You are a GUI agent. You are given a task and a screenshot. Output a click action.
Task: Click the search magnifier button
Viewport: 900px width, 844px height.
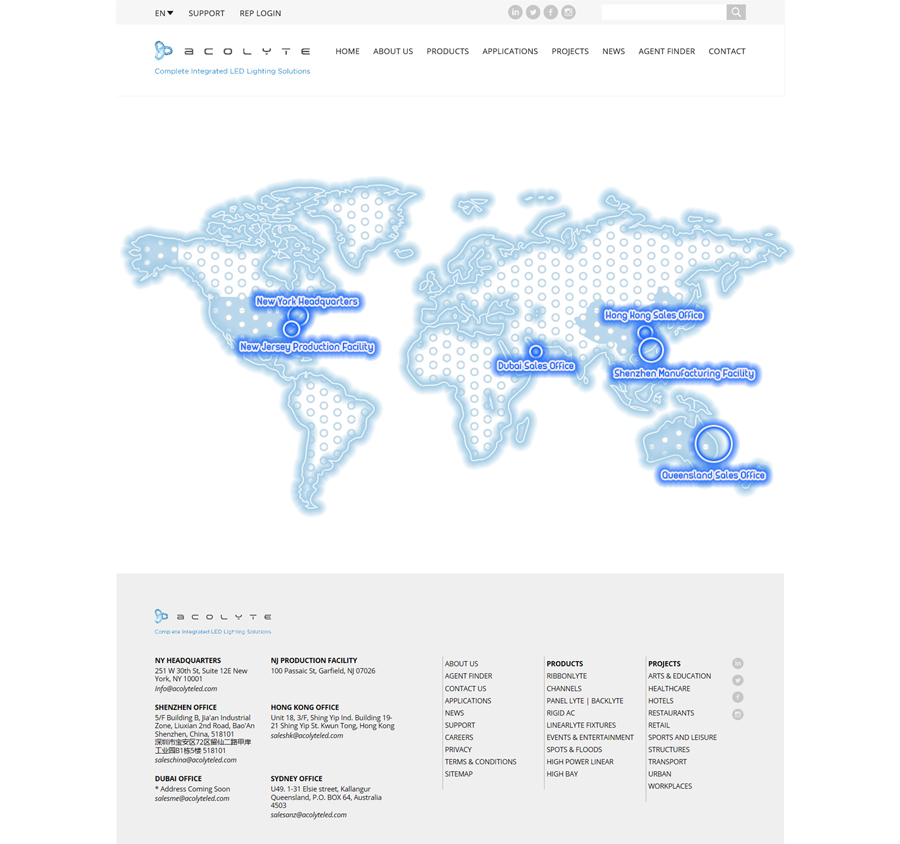coord(736,12)
